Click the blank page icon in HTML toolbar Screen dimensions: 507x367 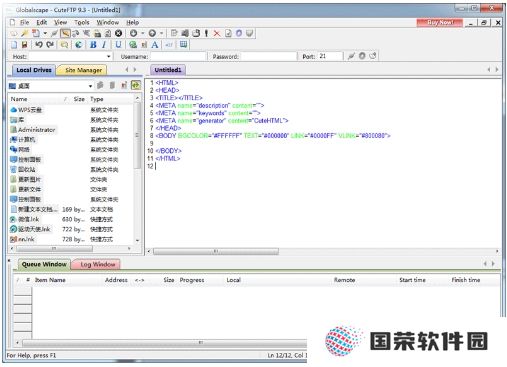click(14, 45)
